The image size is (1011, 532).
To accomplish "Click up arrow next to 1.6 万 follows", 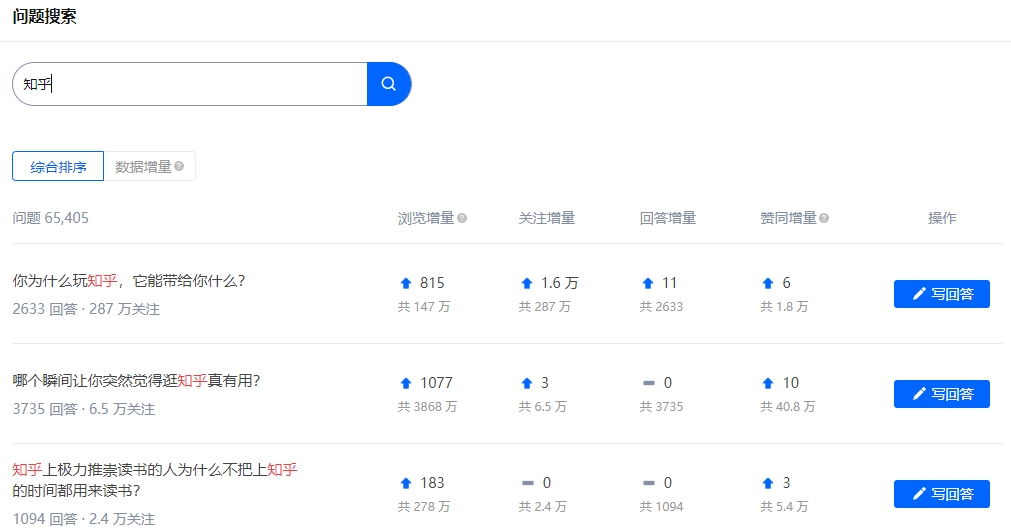I will coord(527,283).
